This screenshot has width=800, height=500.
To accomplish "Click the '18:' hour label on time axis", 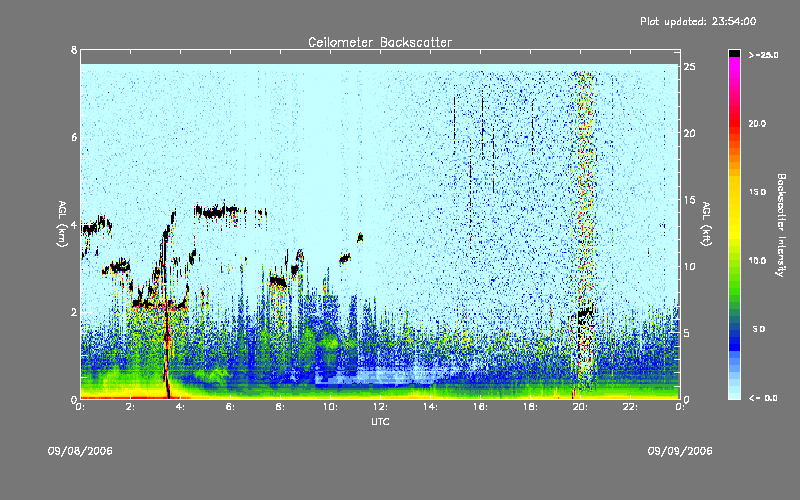I will [x=530, y=407].
